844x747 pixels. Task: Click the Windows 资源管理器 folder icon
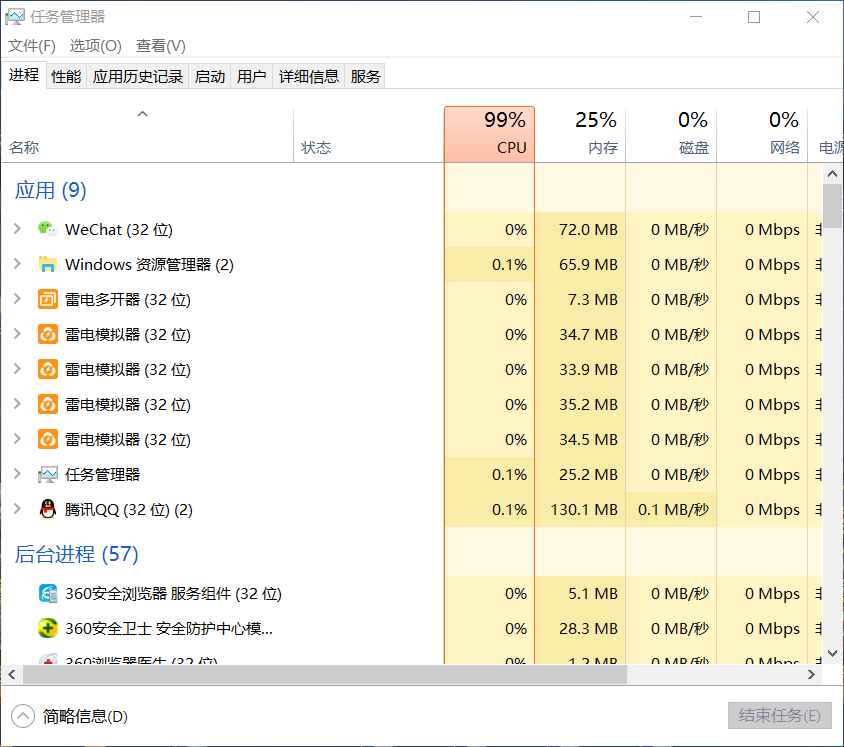click(x=47, y=264)
